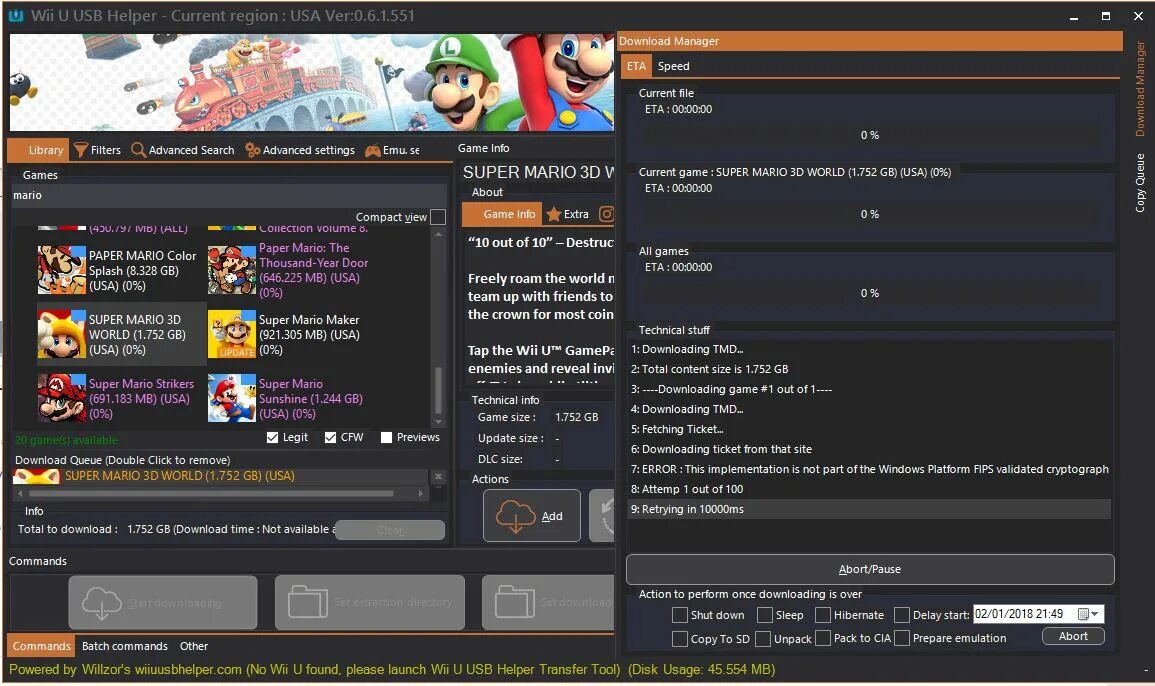Click the Advanced Search magnifier icon

[x=138, y=150]
